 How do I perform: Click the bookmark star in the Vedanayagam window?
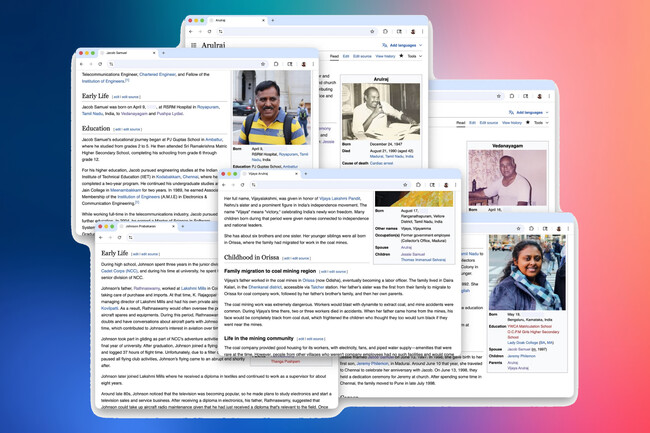pyautogui.click(x=499, y=96)
